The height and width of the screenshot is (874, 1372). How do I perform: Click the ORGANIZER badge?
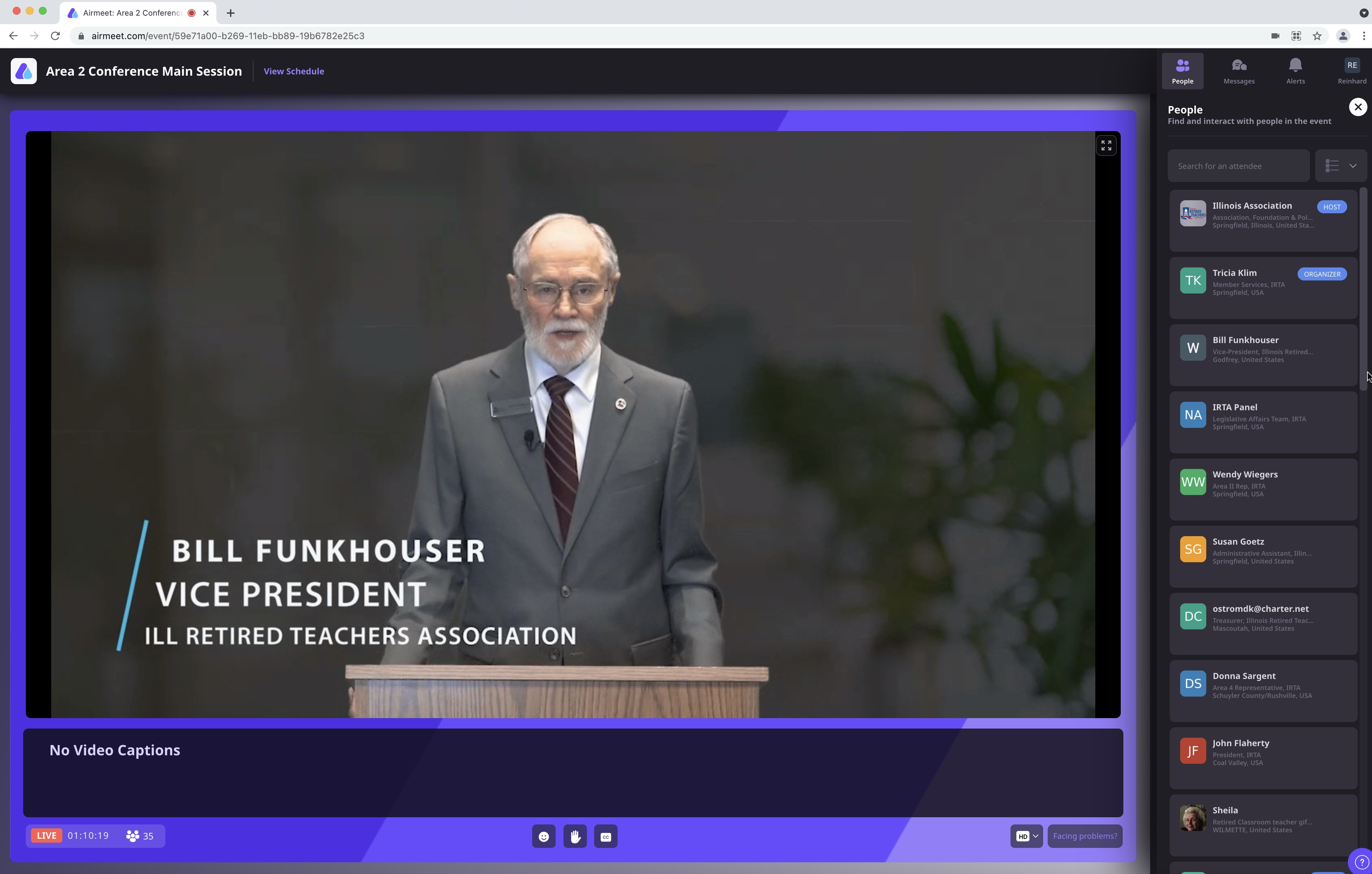(x=1322, y=275)
